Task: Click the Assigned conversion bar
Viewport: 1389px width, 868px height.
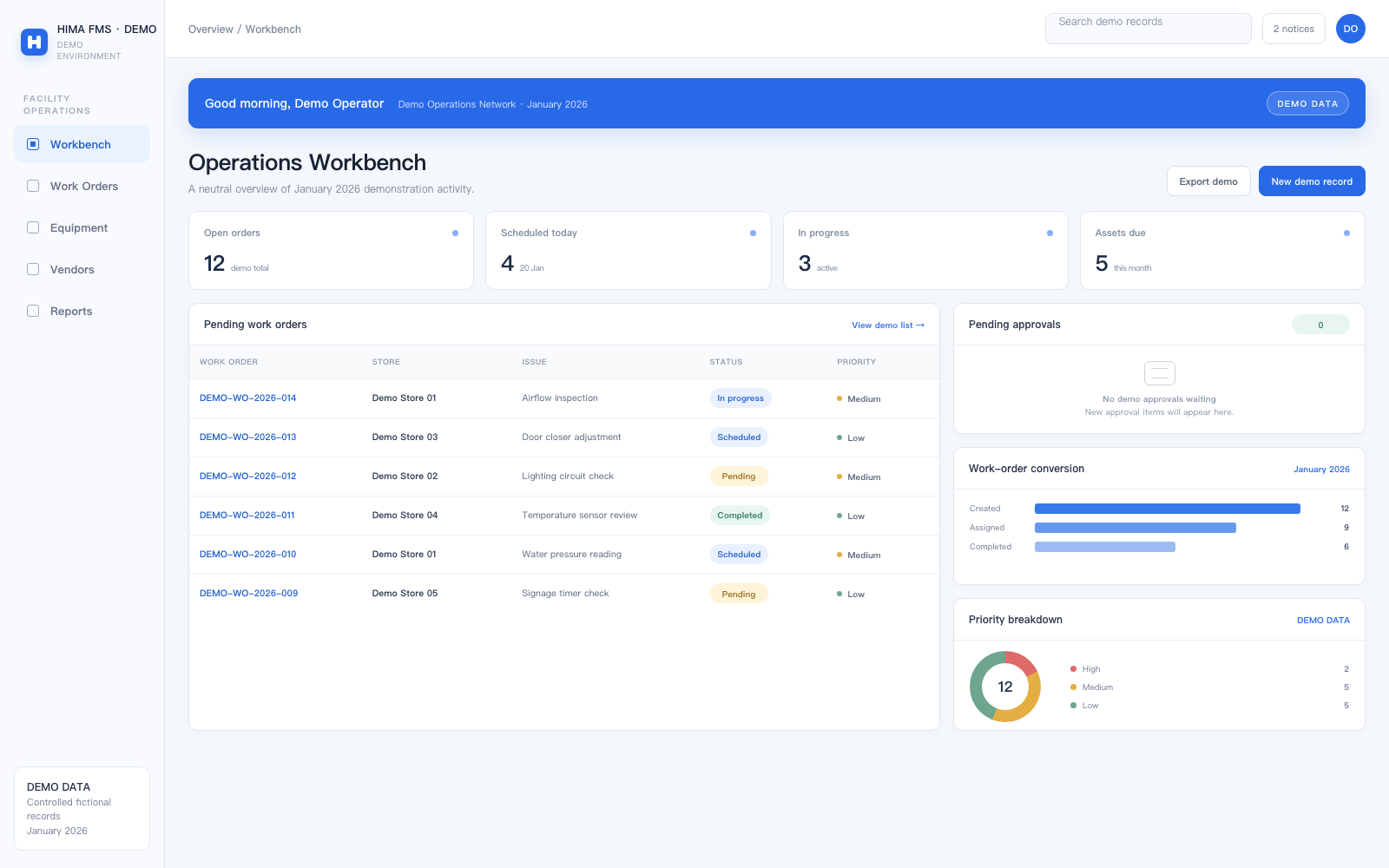Action: pyautogui.click(x=1136, y=528)
